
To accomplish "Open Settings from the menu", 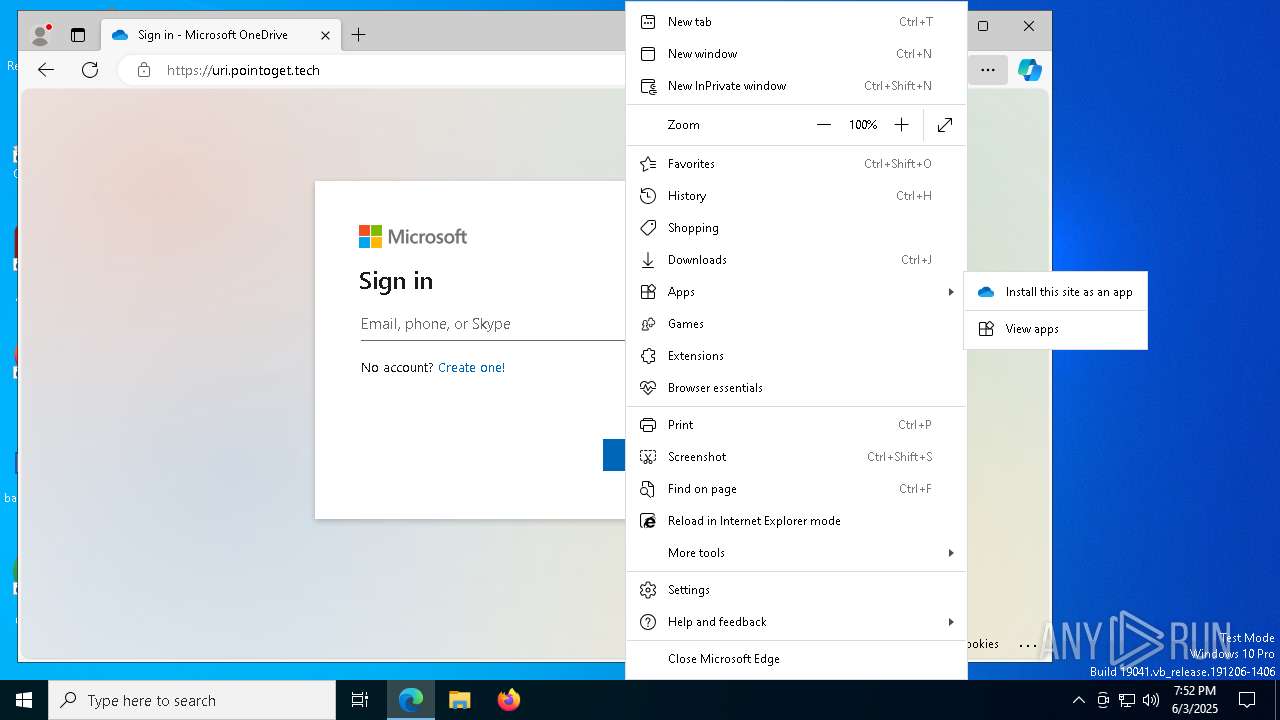I will pyautogui.click(x=796, y=590).
